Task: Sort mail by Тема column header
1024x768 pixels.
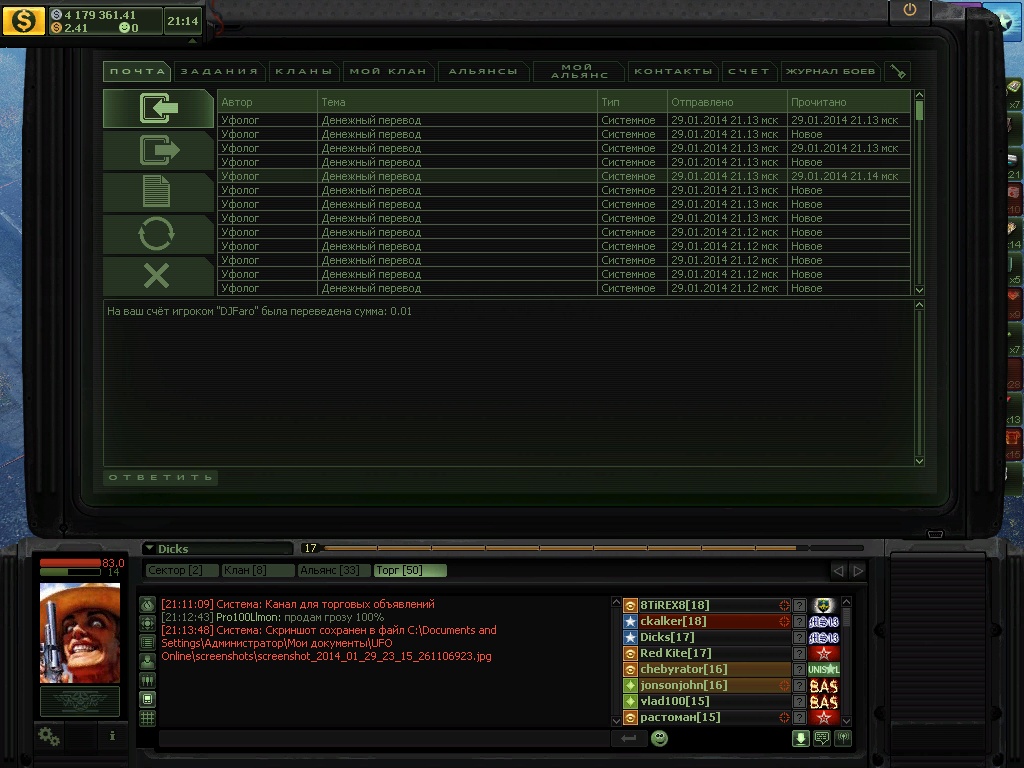Action: click(457, 102)
